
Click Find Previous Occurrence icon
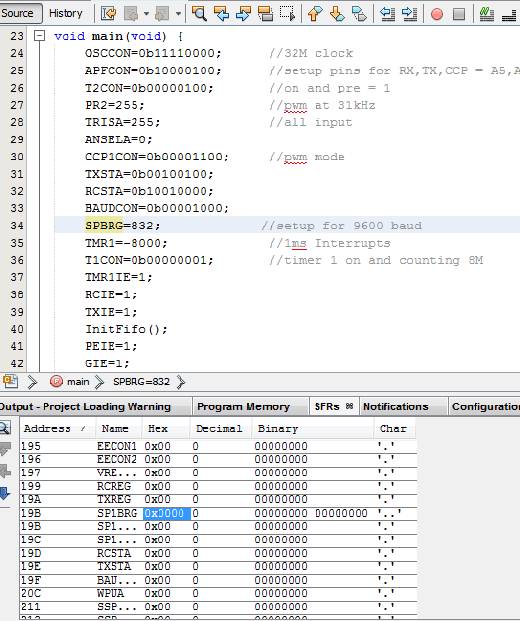pyautogui.click(x=221, y=13)
